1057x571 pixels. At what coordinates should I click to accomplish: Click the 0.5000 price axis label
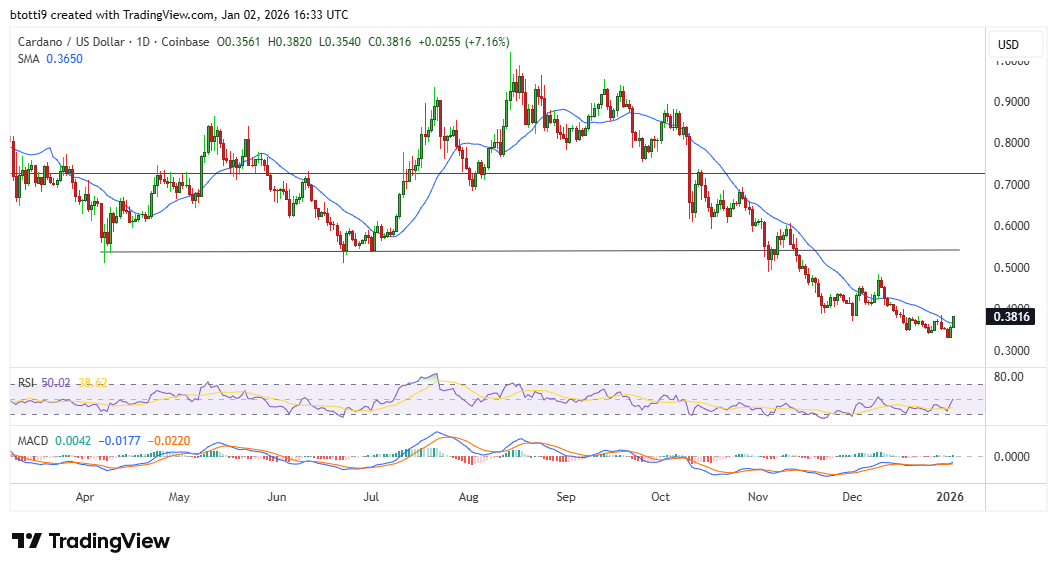tap(1012, 268)
